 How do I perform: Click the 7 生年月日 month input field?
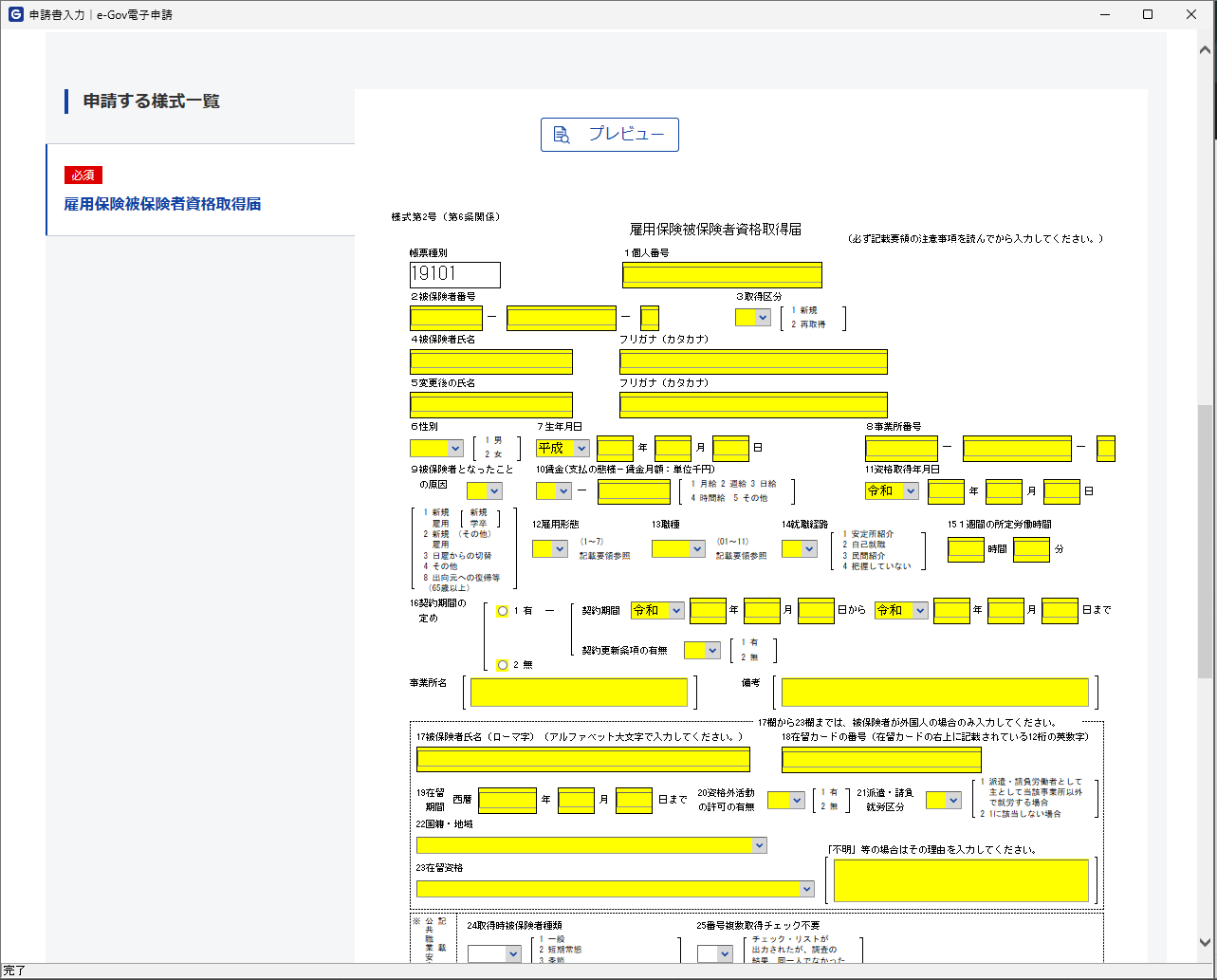[673, 448]
